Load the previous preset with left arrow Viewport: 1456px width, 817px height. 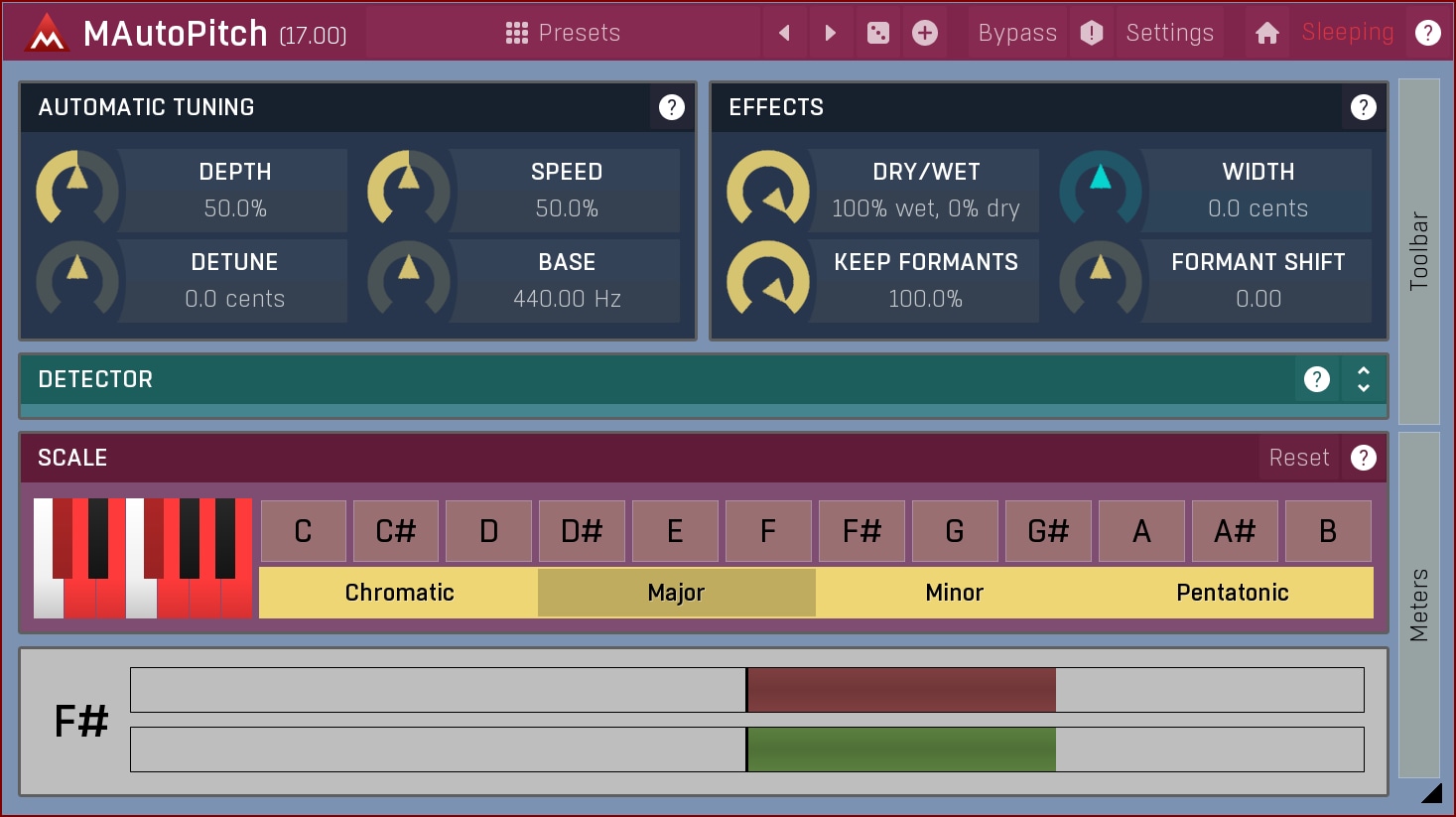click(784, 33)
